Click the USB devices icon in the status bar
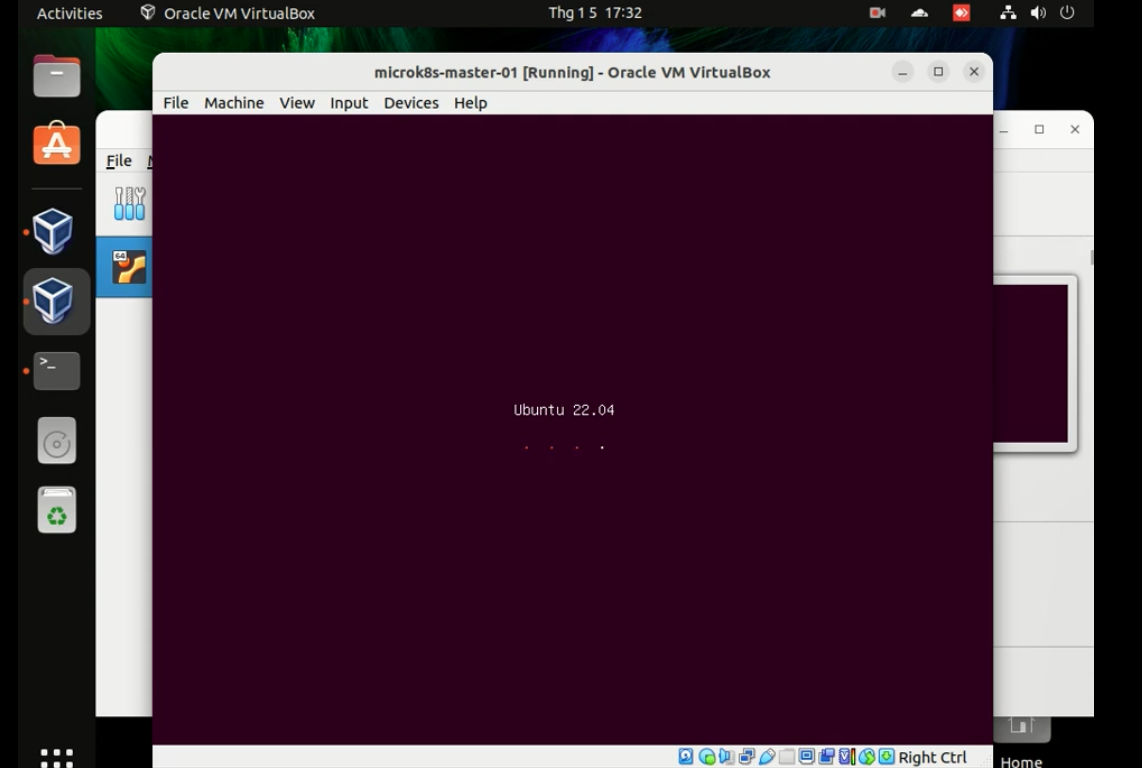The width and height of the screenshot is (1142, 768). click(x=767, y=757)
